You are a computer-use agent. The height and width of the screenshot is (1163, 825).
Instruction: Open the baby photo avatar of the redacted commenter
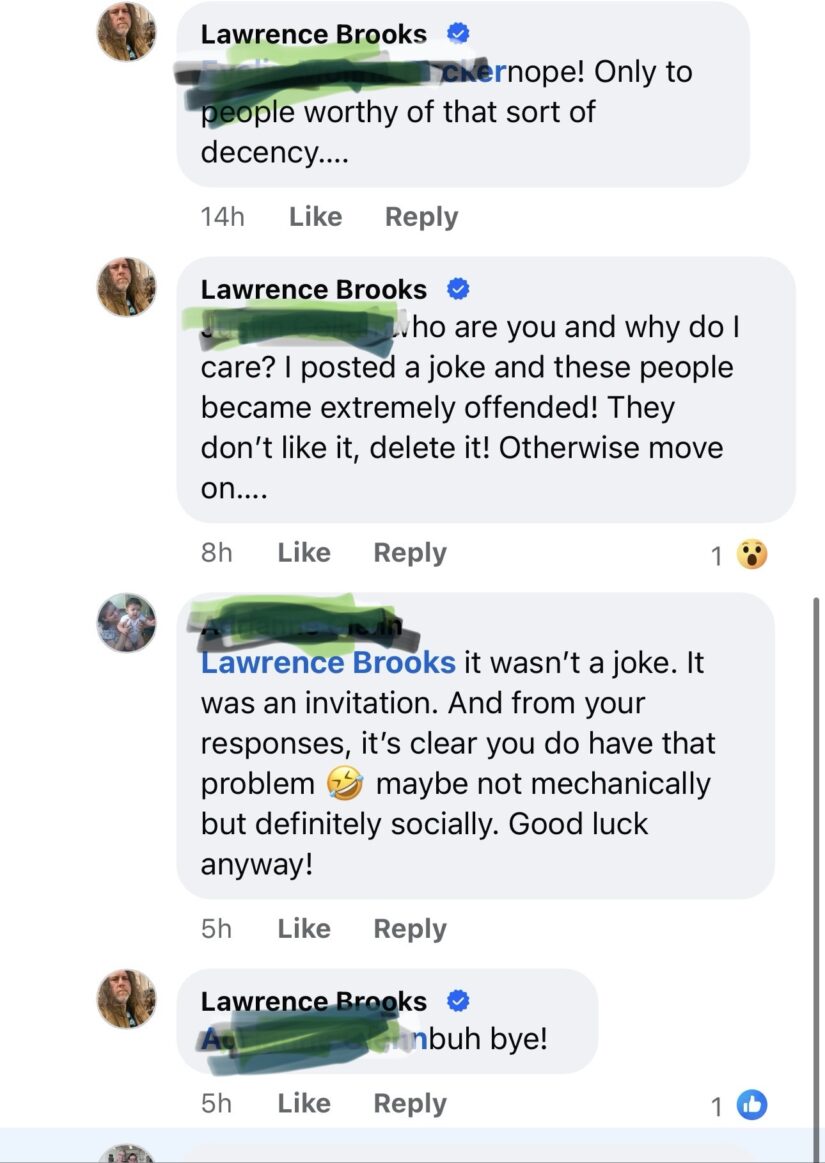pyautogui.click(x=127, y=622)
